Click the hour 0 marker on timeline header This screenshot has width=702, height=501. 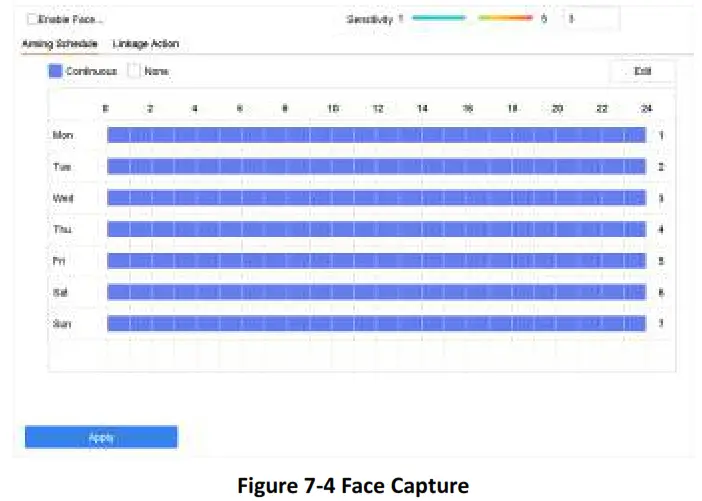coord(105,107)
